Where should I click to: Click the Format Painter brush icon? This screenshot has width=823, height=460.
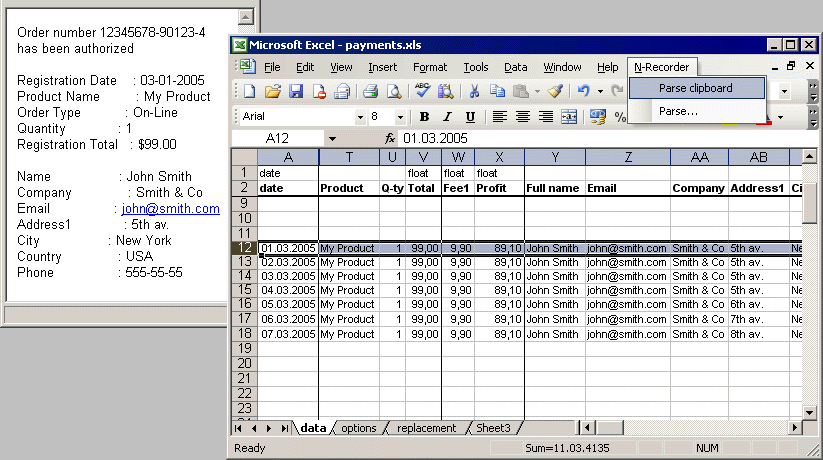[555, 91]
